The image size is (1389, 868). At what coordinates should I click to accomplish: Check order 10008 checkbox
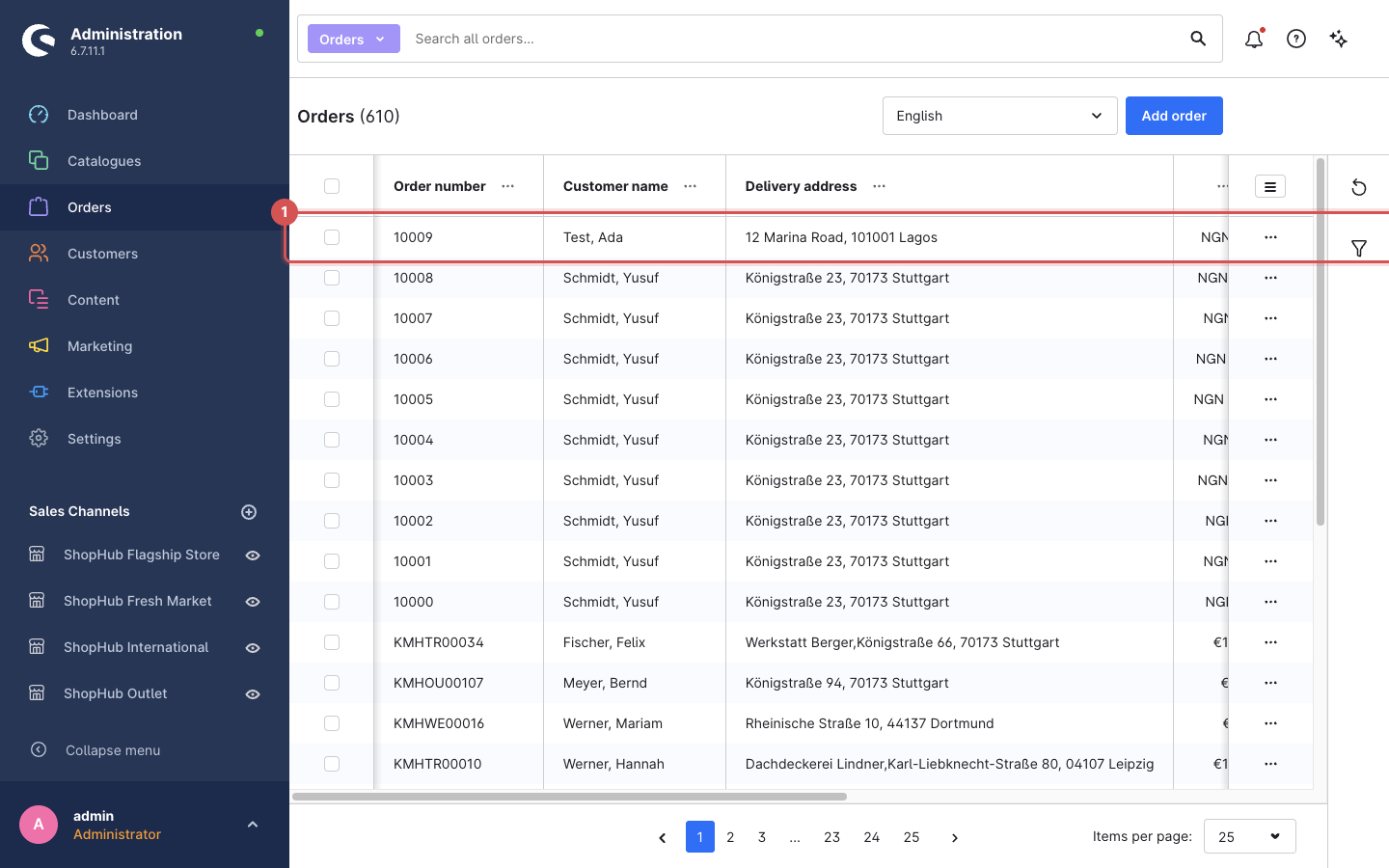pyautogui.click(x=332, y=278)
